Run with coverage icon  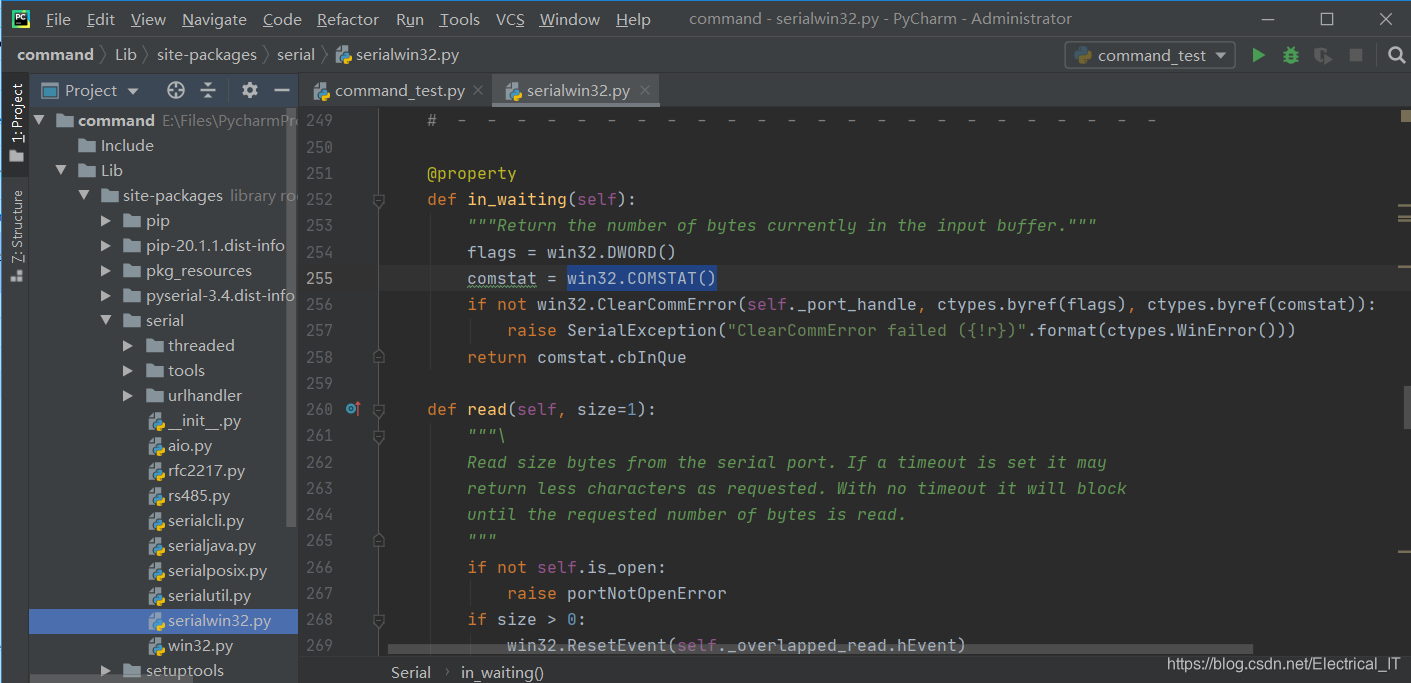(x=1323, y=56)
